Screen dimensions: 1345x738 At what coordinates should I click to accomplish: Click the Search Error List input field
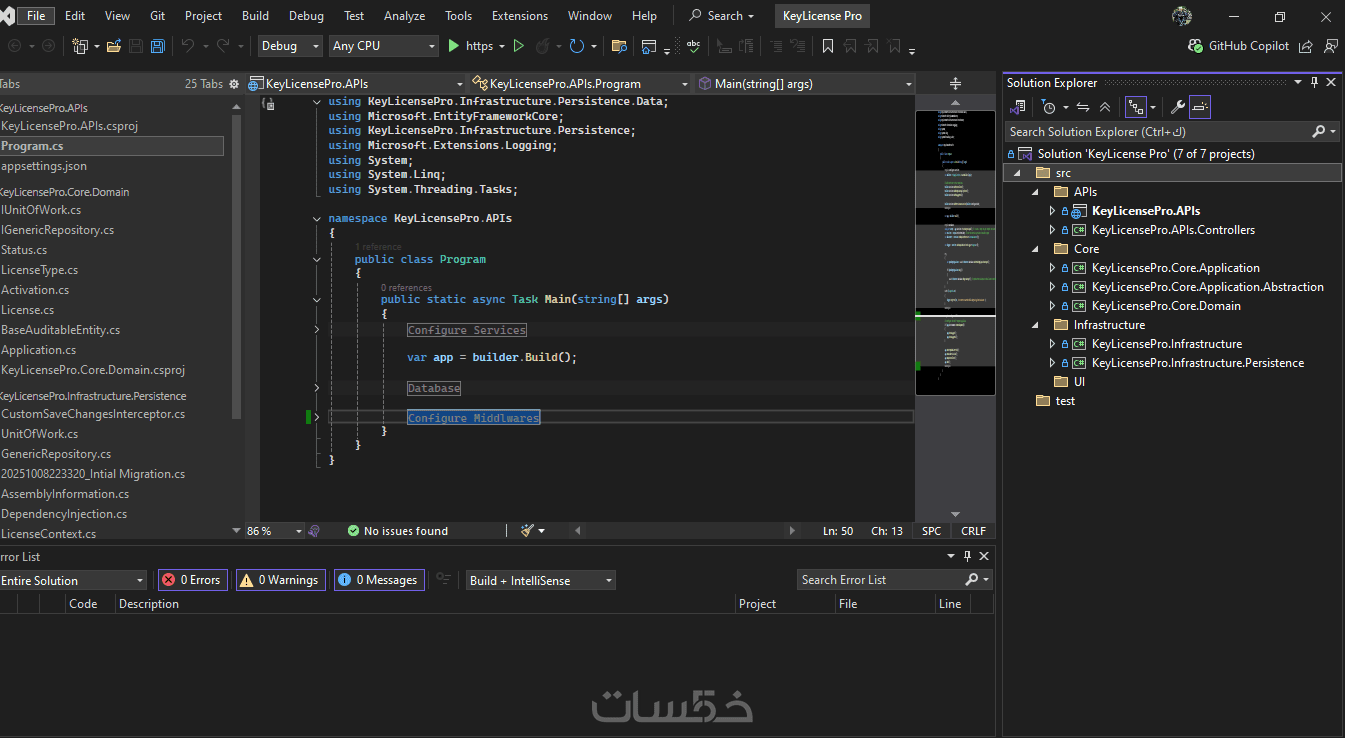[x=880, y=580]
